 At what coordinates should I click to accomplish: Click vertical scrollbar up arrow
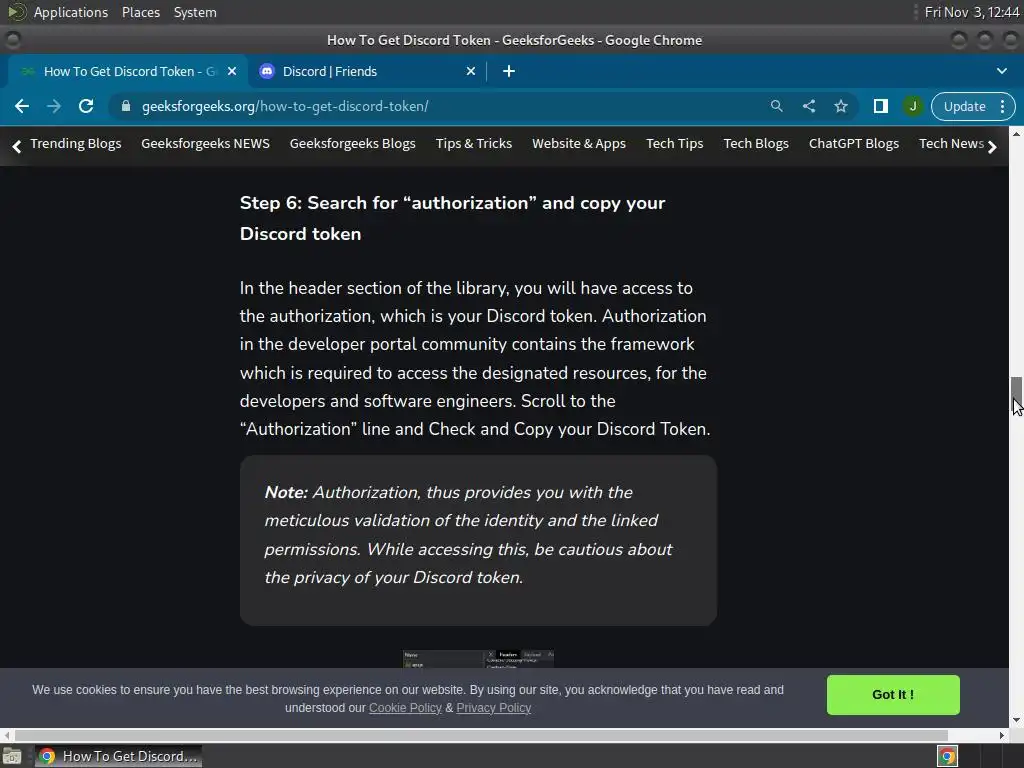[1016, 133]
